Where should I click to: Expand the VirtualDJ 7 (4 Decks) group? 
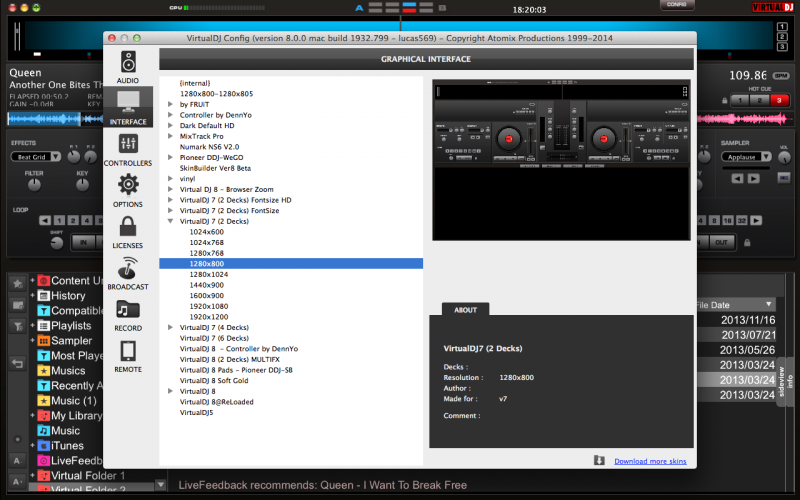click(x=171, y=327)
